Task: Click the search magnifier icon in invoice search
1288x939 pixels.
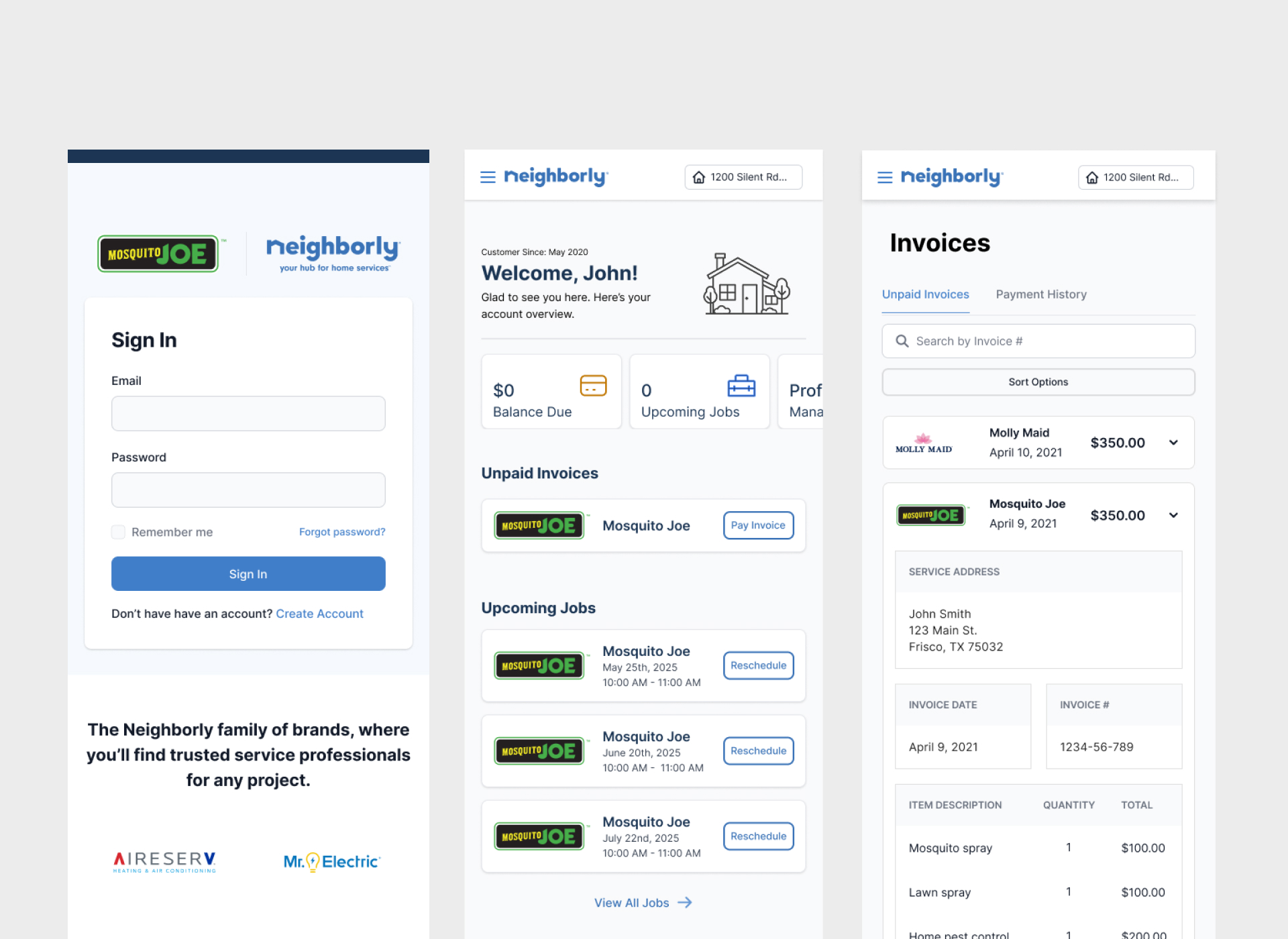Action: (902, 341)
